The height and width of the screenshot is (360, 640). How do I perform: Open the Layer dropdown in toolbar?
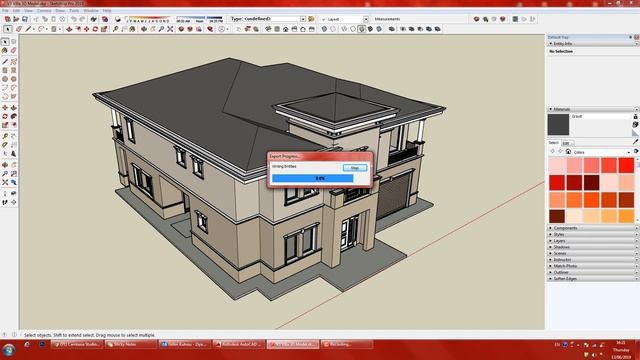tap(366, 19)
